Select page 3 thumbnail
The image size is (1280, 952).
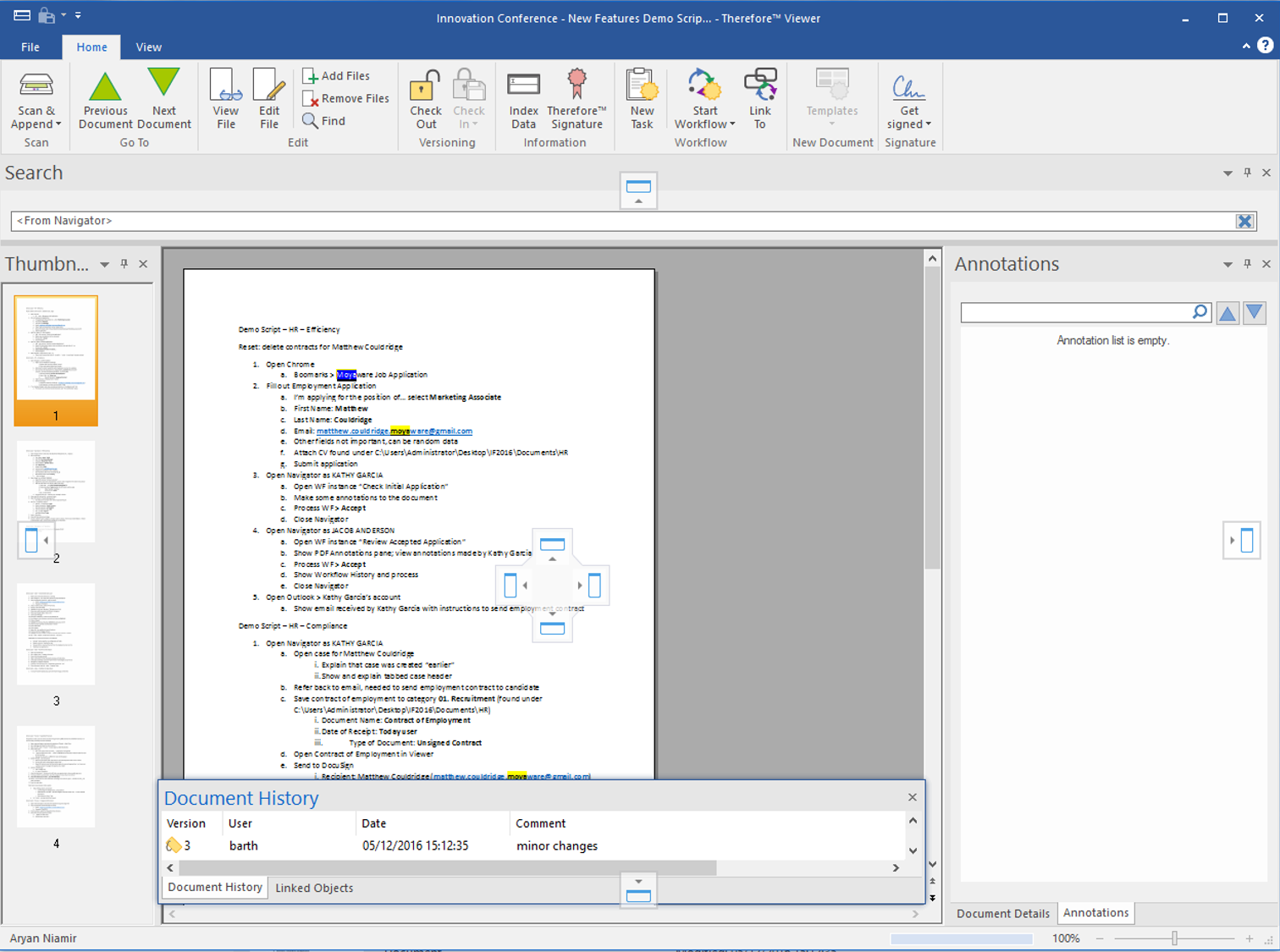click(x=56, y=645)
